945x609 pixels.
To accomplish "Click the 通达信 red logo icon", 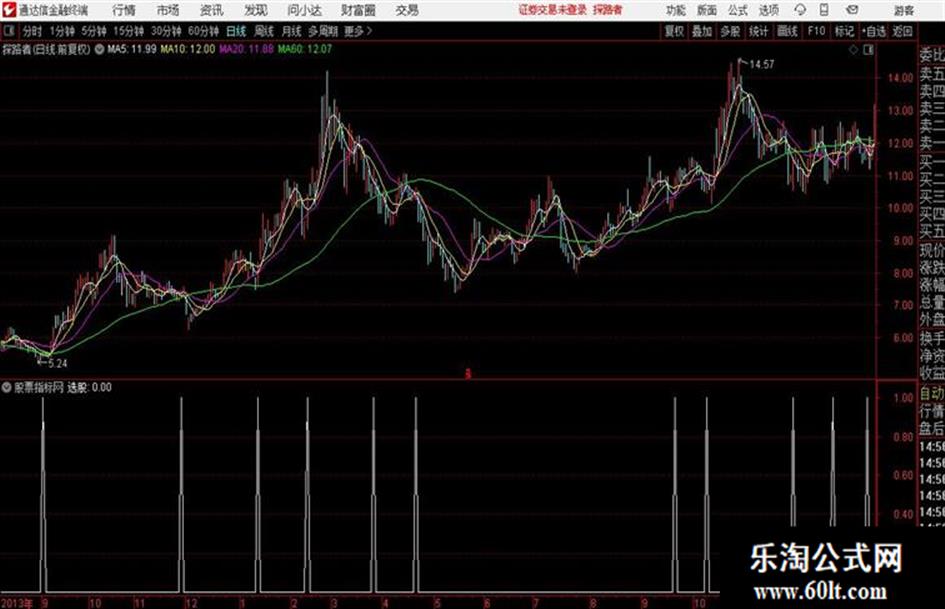I will tap(8, 10).
